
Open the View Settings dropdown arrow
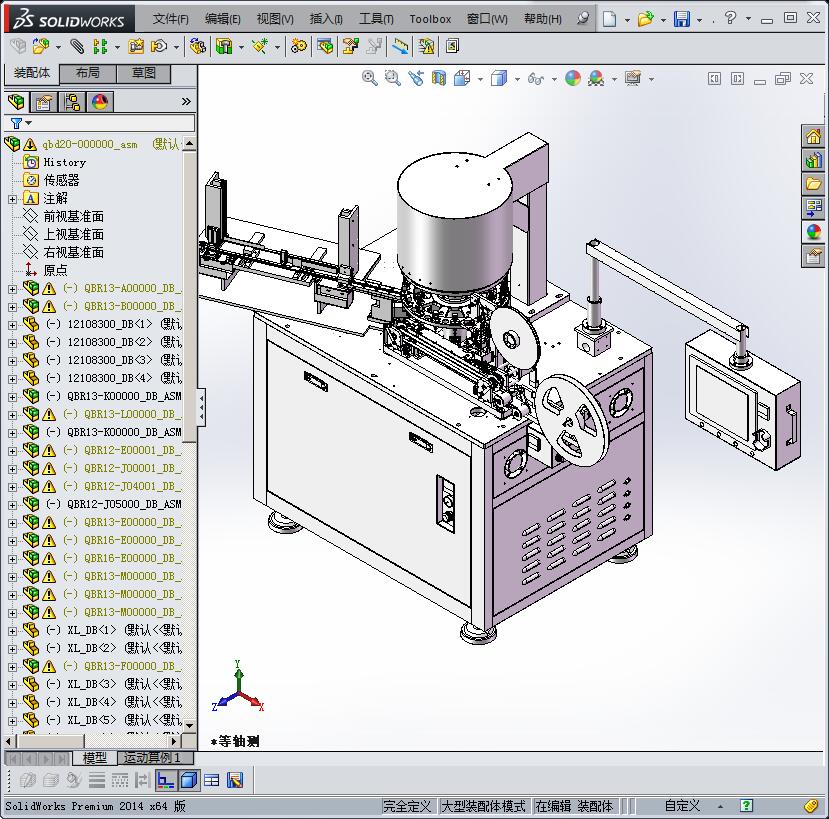(x=651, y=79)
